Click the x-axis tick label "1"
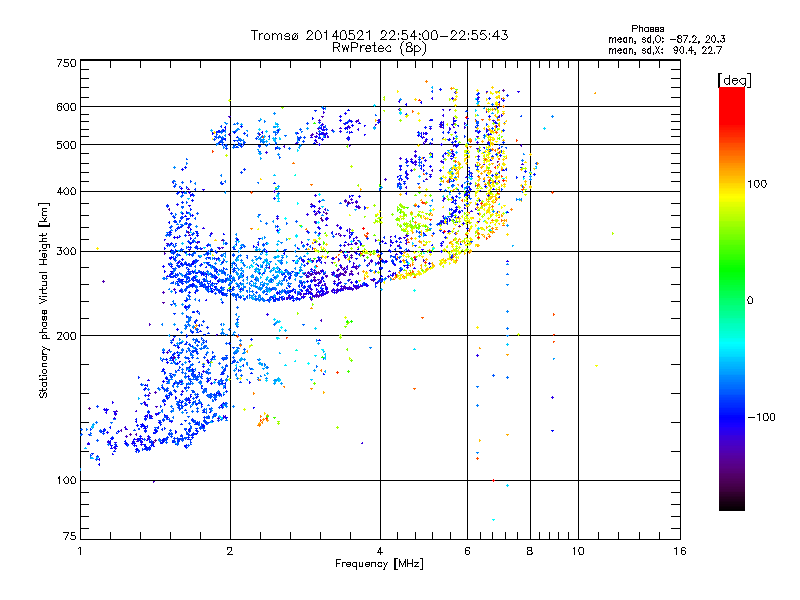This screenshot has height=600, width=800. (x=80, y=551)
